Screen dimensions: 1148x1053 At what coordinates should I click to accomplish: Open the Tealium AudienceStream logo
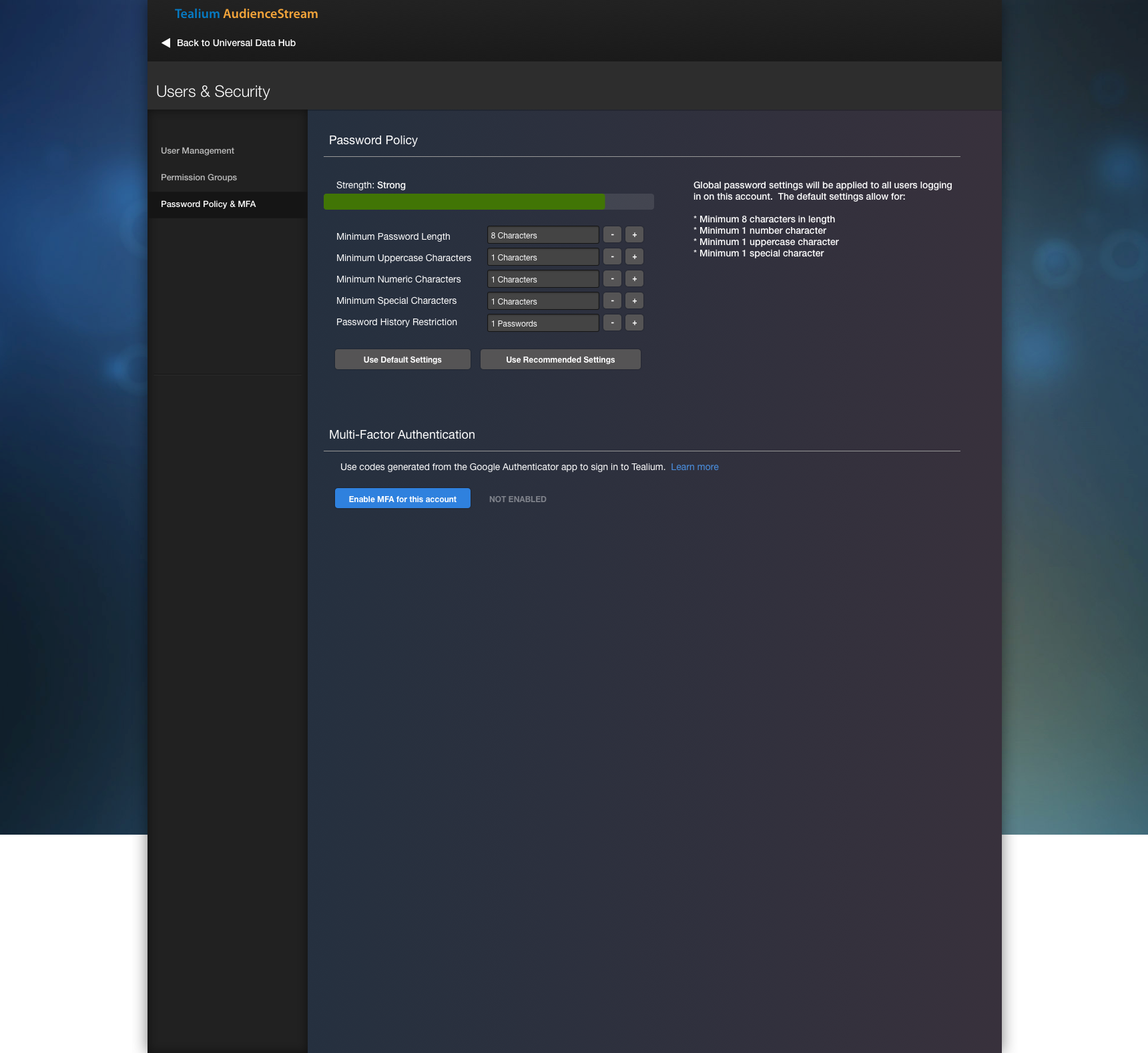[x=246, y=13]
